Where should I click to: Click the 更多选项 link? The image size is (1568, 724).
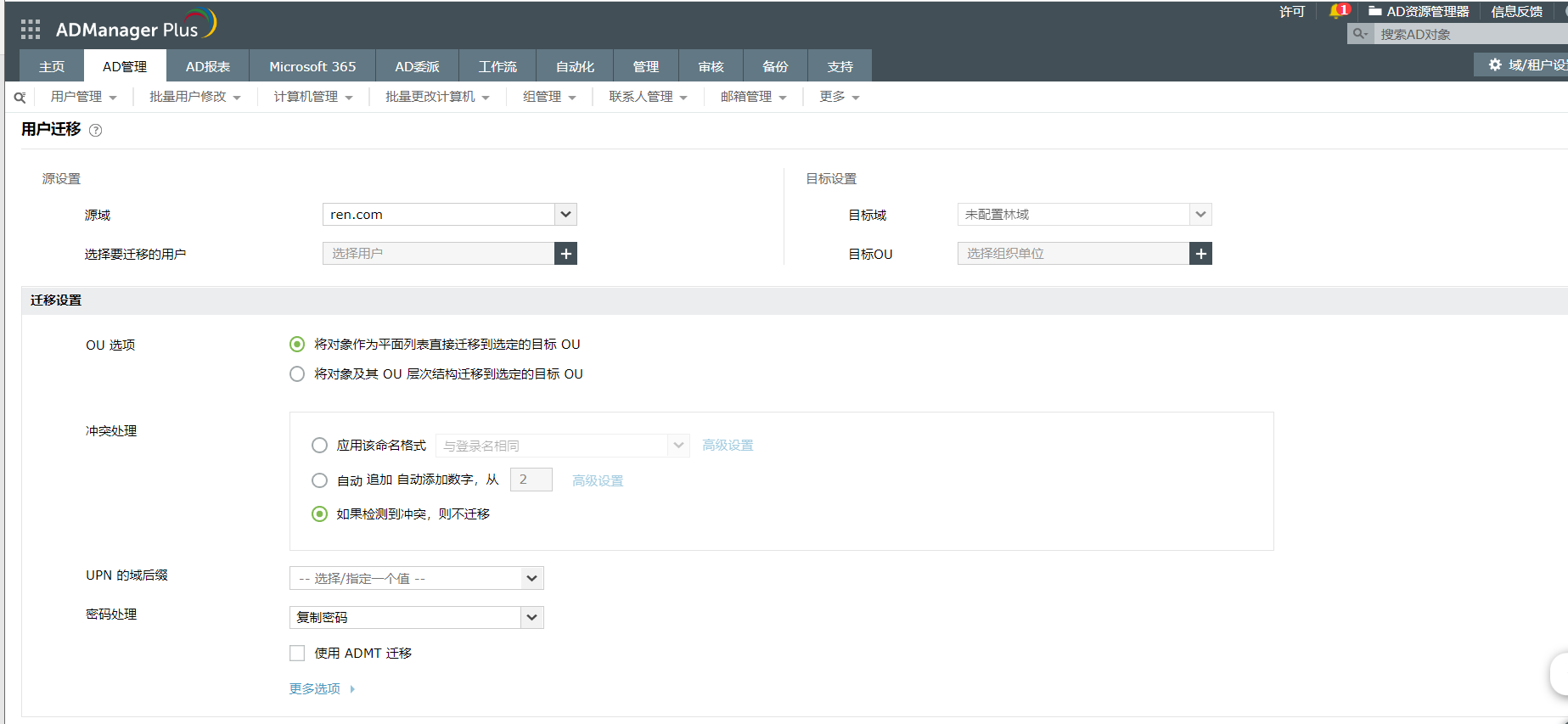pos(315,689)
